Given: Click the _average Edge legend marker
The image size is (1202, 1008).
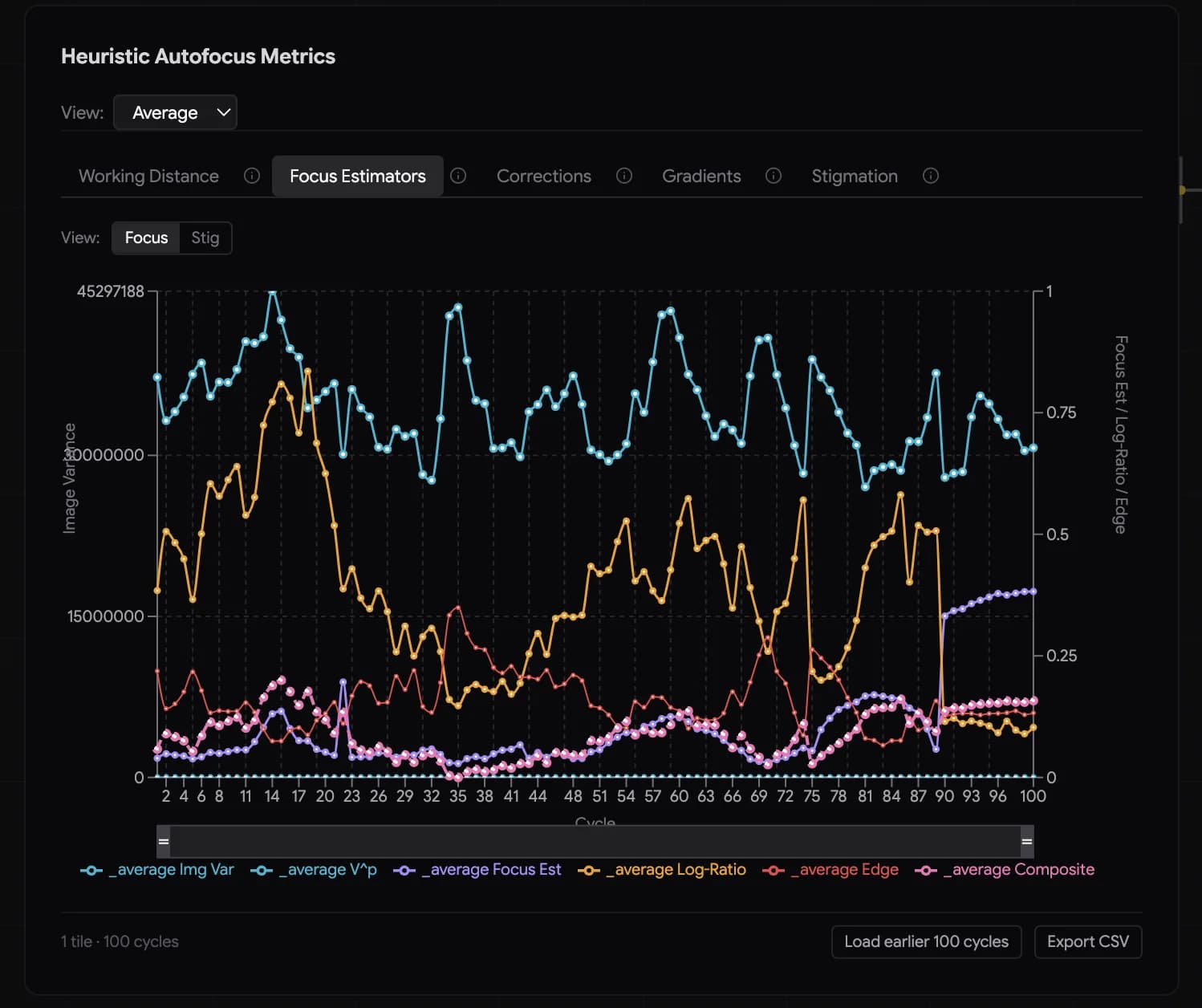Looking at the screenshot, I should (773, 869).
